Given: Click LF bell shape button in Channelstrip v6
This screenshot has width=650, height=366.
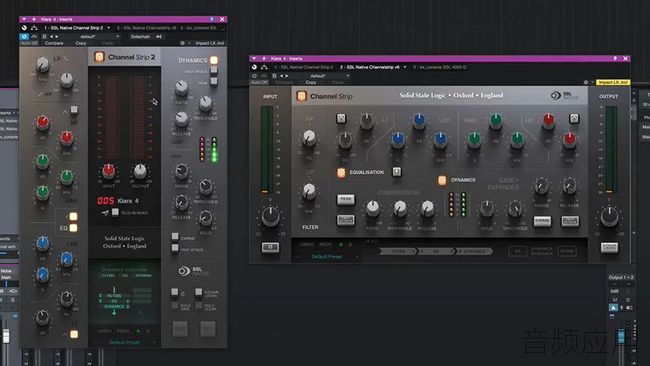Looking at the screenshot, I should pos(341,119).
